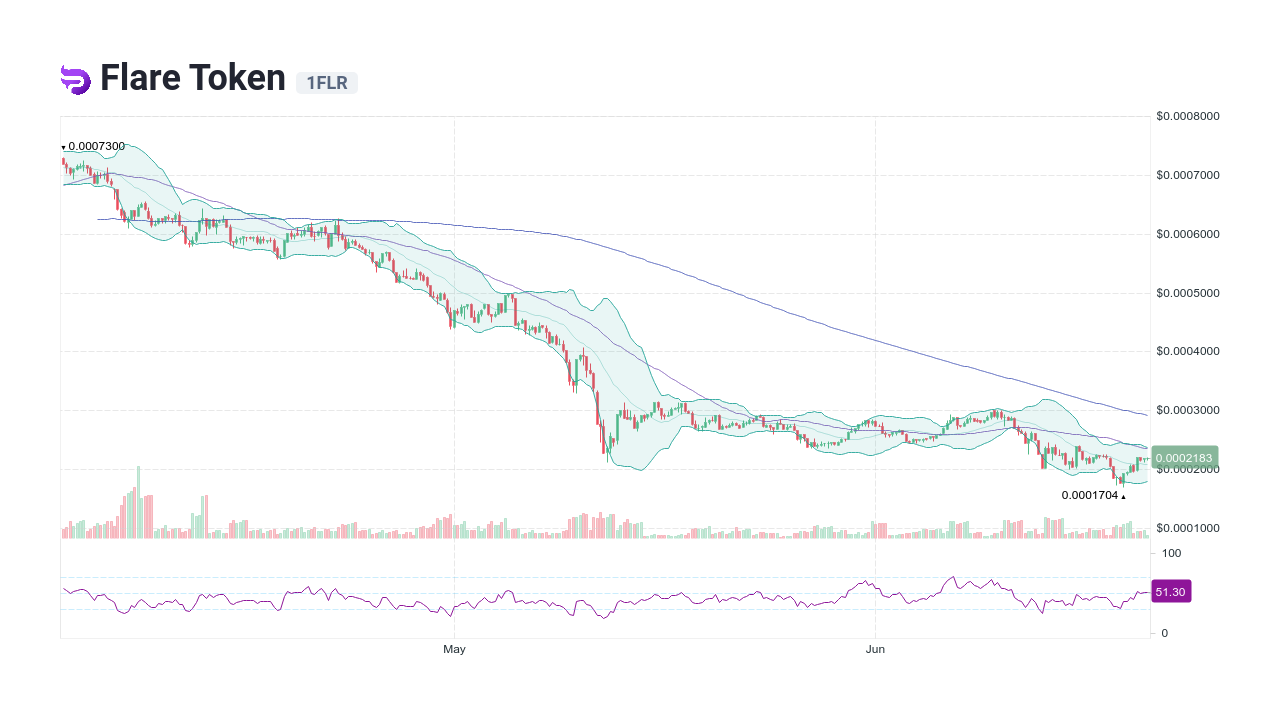Click the $0.0003000 price axis label
The height and width of the screenshot is (720, 1280).
point(1187,410)
